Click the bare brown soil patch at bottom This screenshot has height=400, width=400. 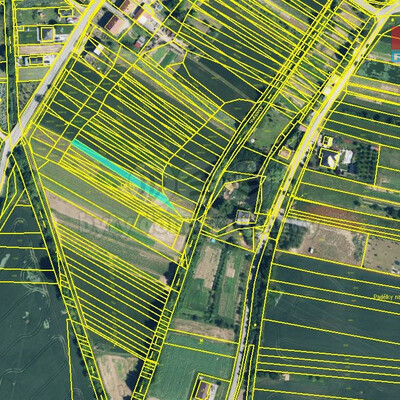point(116,373)
